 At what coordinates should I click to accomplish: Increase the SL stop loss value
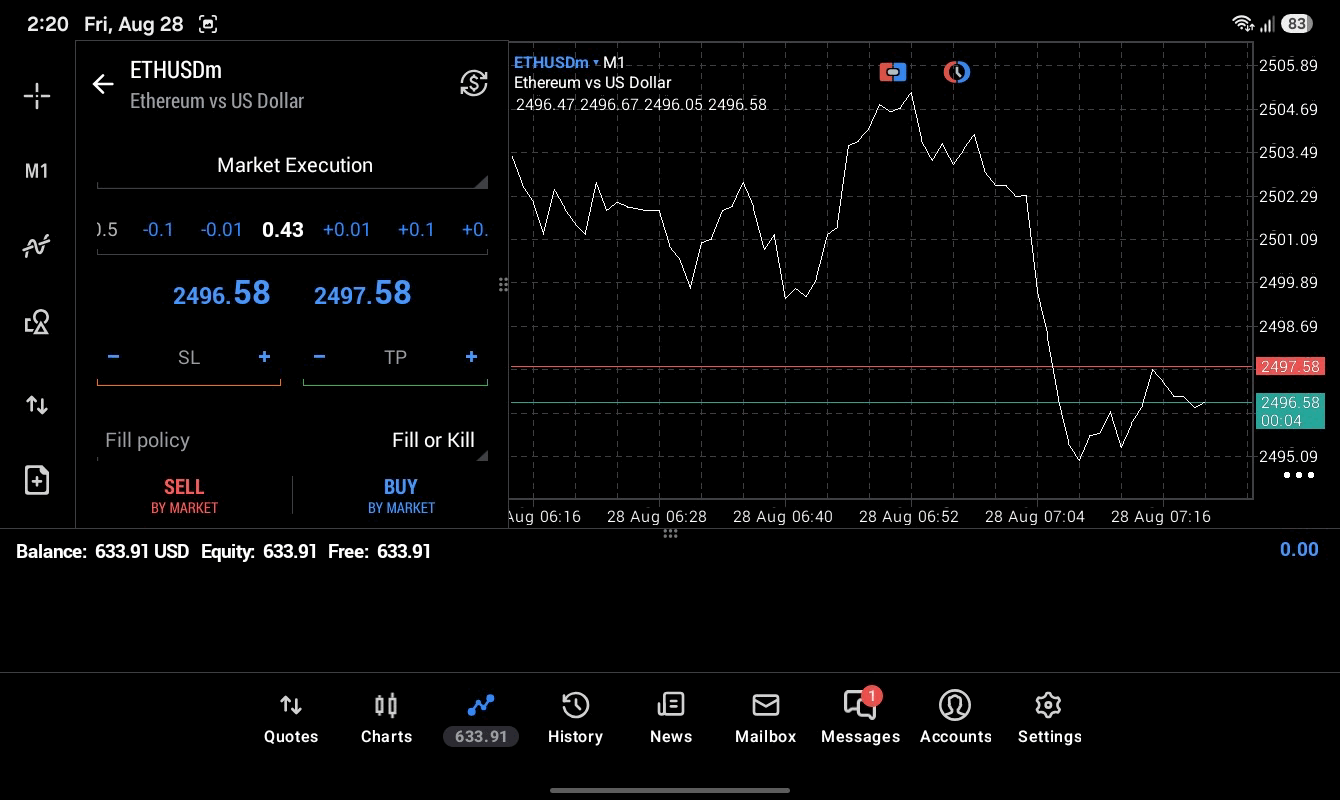point(264,357)
